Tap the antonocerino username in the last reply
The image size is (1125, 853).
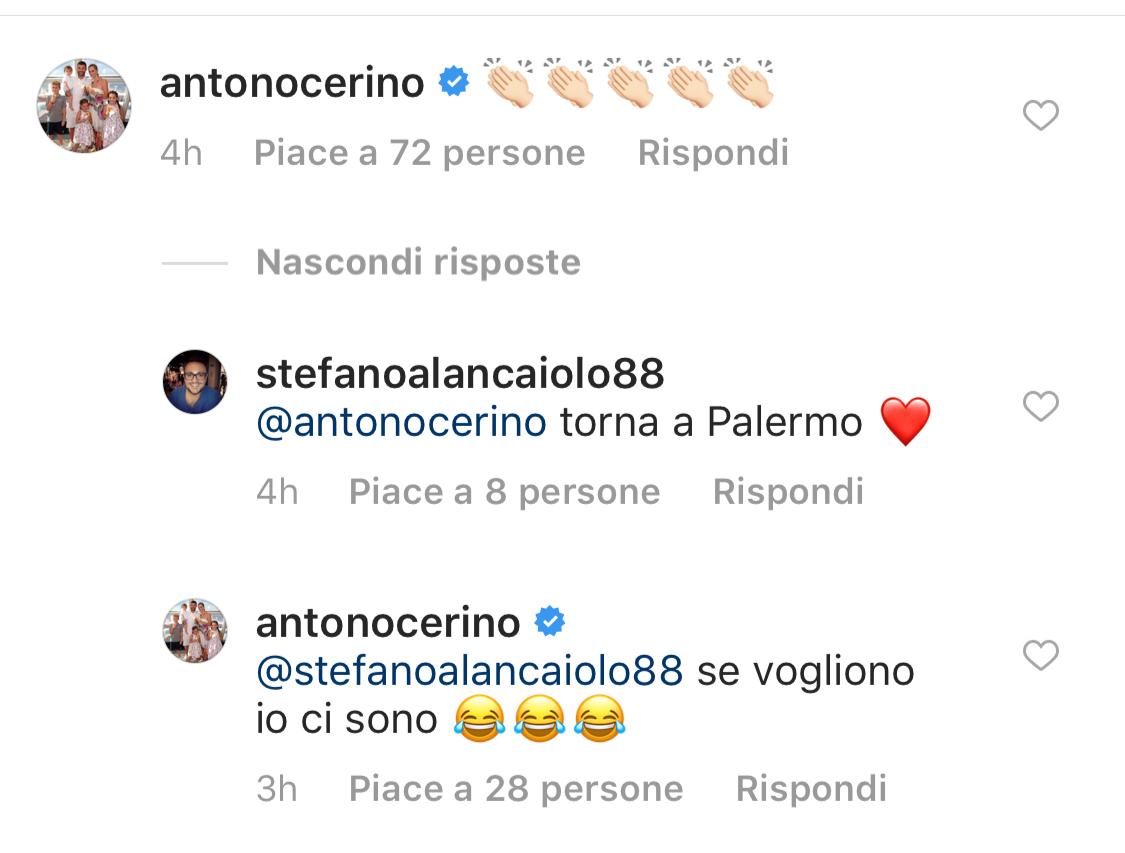click(x=388, y=623)
